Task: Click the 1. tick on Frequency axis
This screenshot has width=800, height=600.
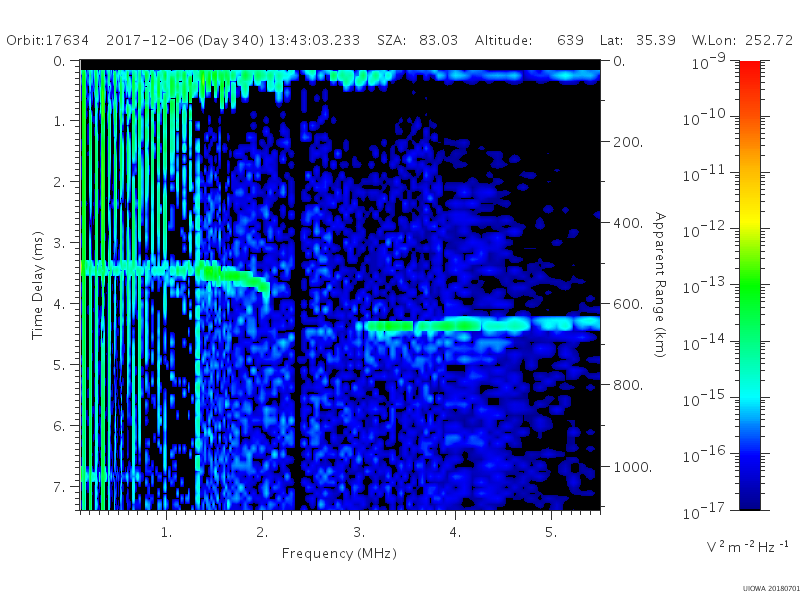Action: (166, 532)
